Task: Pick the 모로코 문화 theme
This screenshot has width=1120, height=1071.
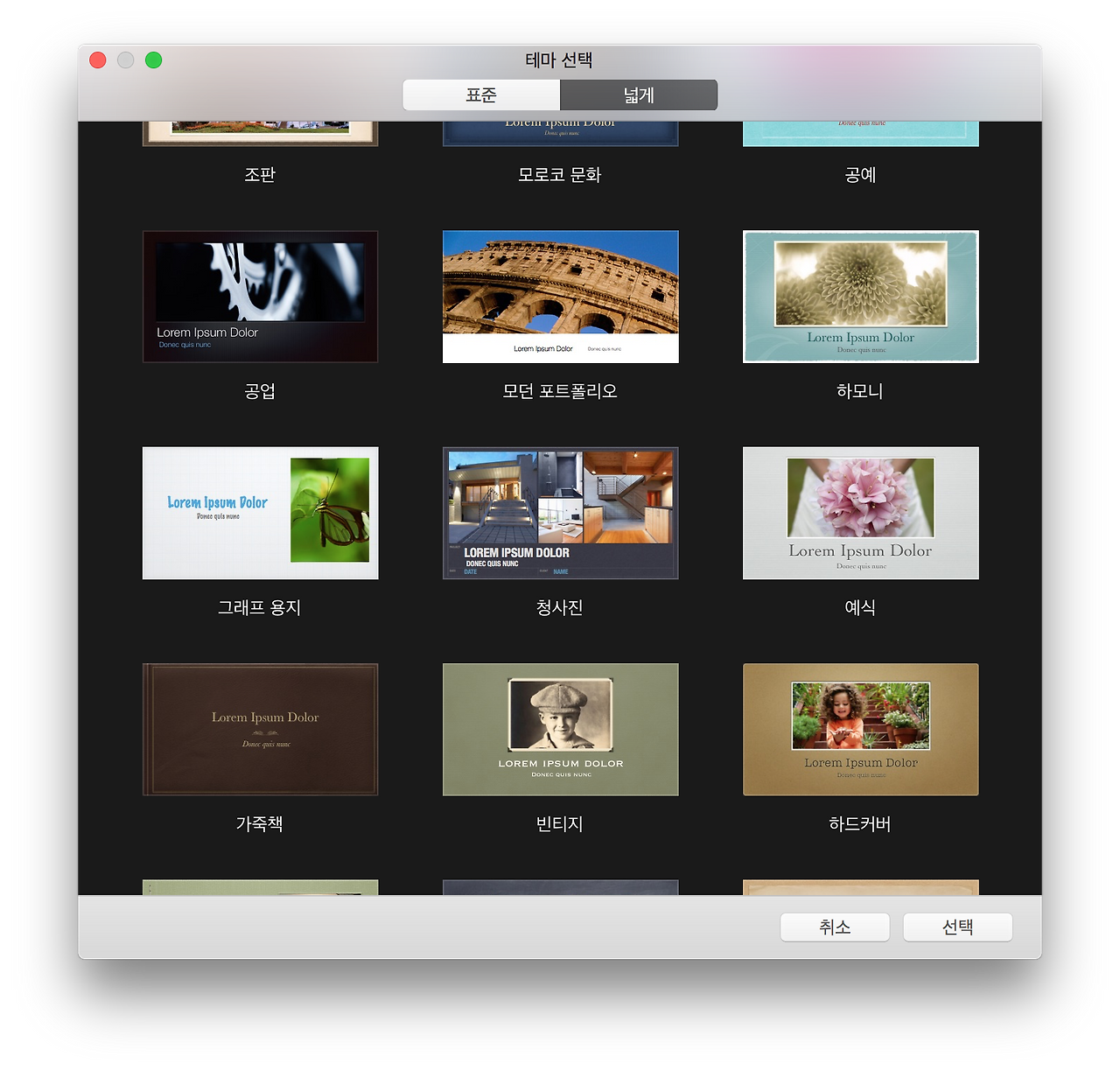Action: click(x=560, y=129)
